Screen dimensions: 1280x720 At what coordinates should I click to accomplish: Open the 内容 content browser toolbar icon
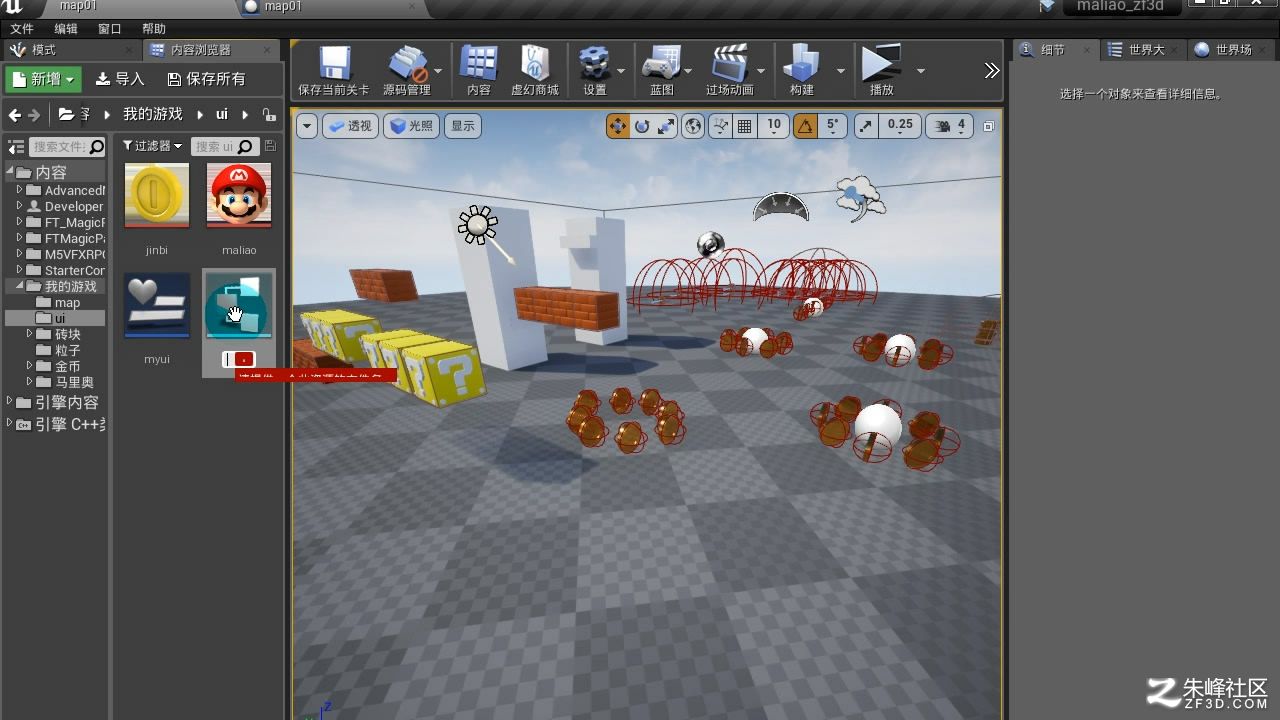(479, 70)
